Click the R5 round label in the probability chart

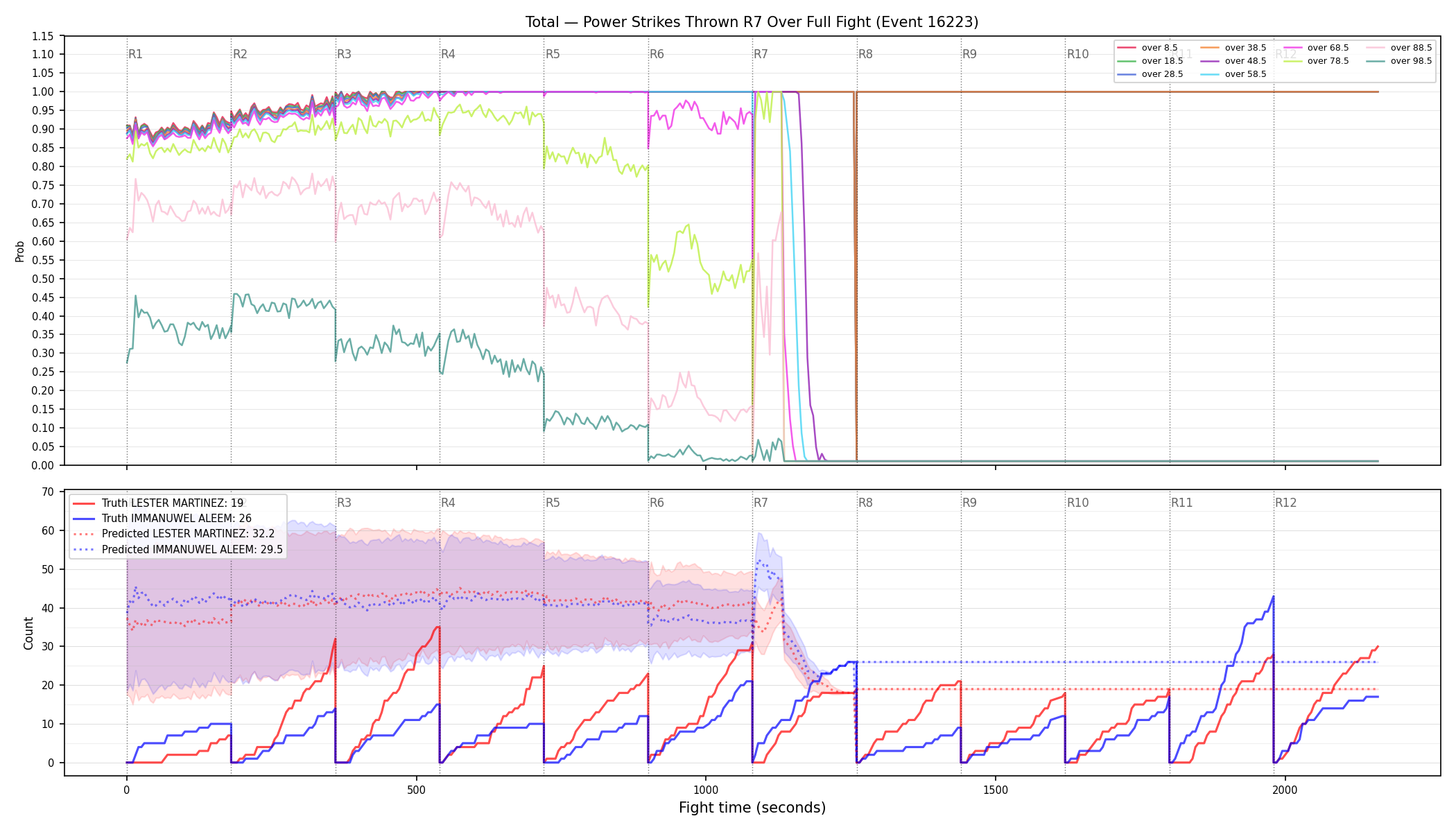pyautogui.click(x=553, y=54)
